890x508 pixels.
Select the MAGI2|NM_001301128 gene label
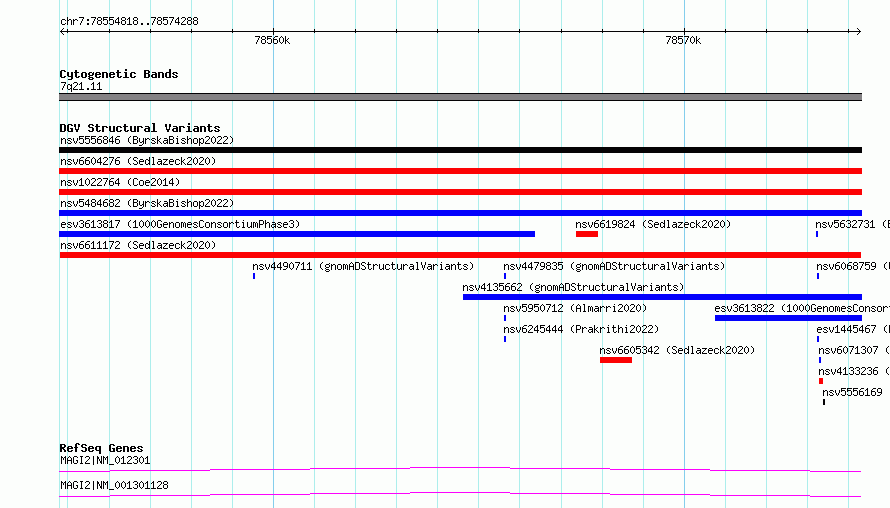click(x=114, y=485)
